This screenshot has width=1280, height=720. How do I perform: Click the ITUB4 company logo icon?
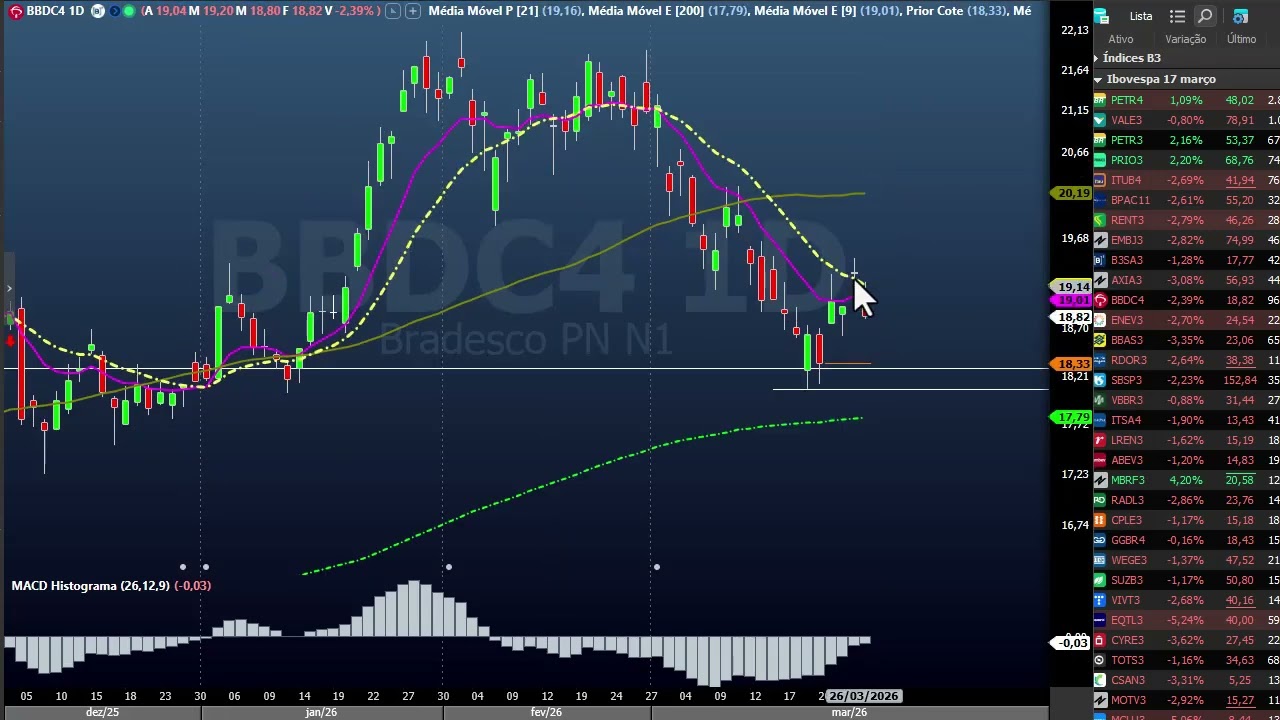pos(1100,180)
